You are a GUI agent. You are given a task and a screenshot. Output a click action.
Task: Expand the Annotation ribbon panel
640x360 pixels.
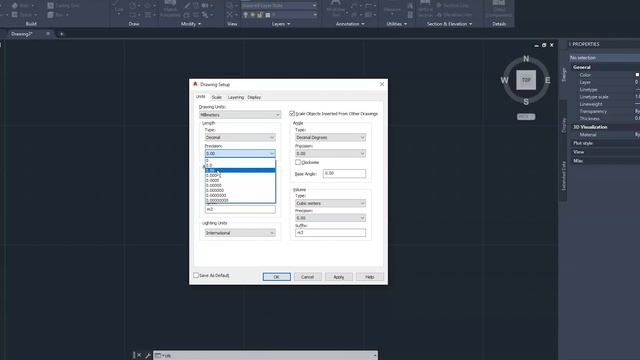tap(350, 24)
